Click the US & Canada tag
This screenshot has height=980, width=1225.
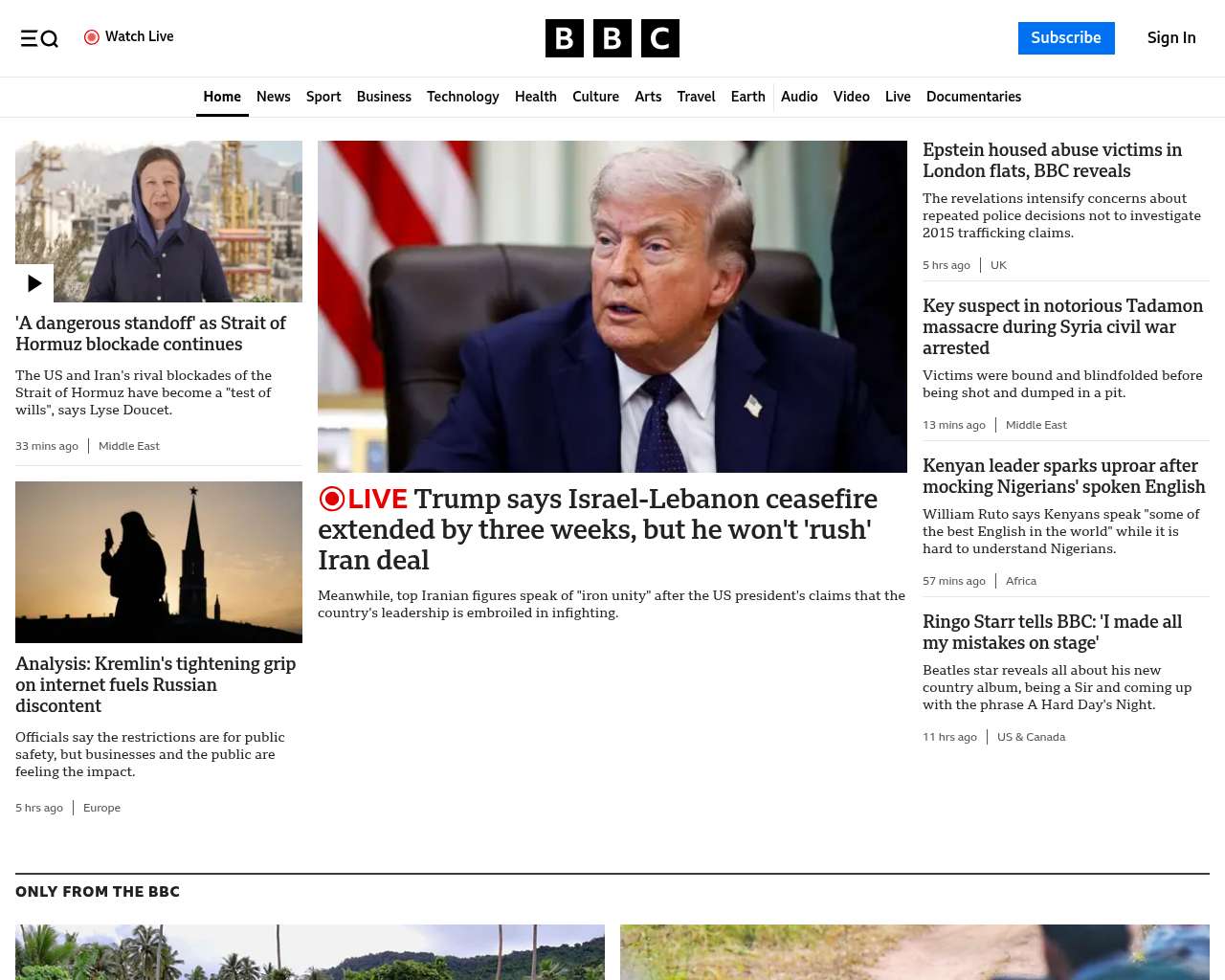click(1031, 737)
